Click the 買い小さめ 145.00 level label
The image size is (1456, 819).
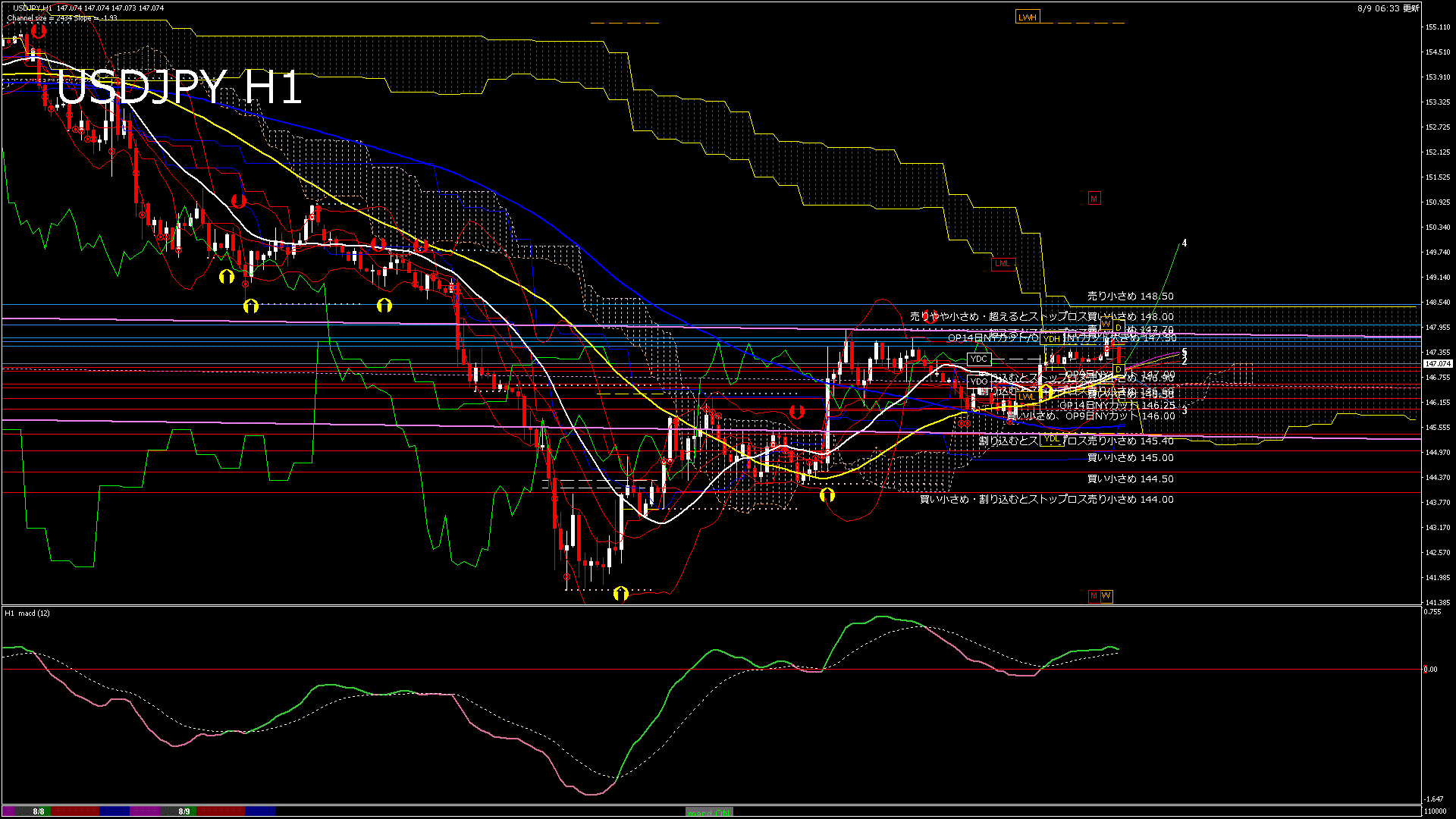coord(1130,458)
